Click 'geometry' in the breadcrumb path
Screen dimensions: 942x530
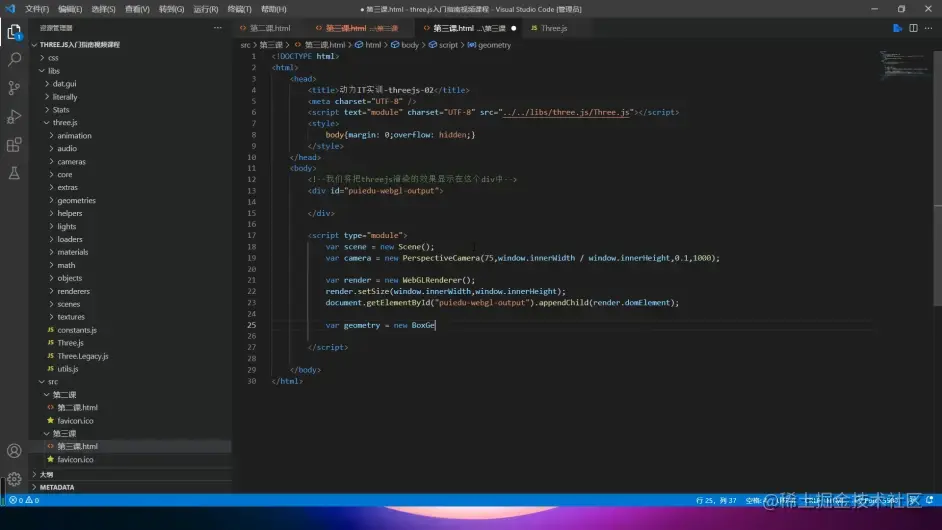click(494, 45)
